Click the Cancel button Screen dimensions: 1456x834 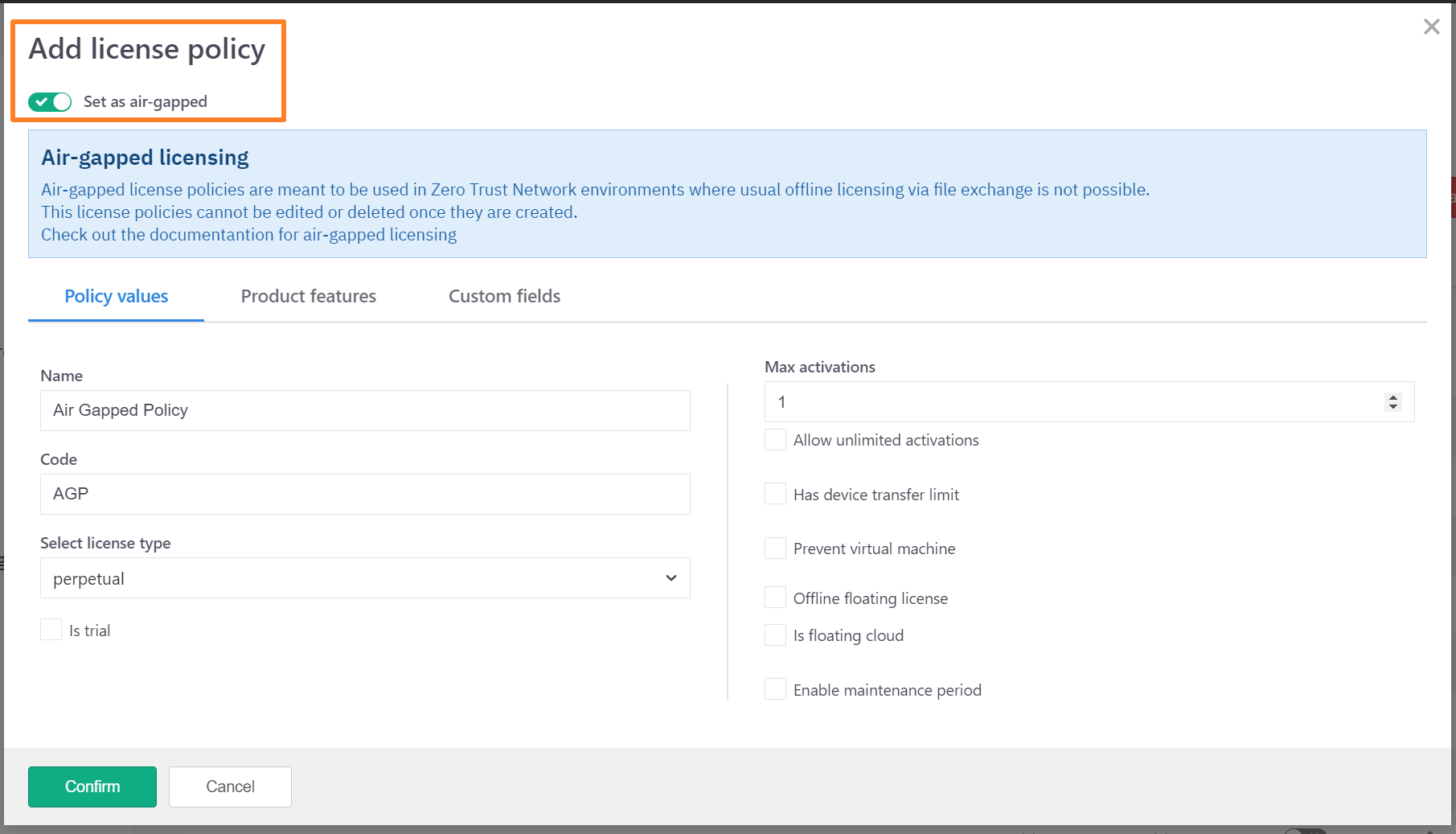[x=230, y=787]
